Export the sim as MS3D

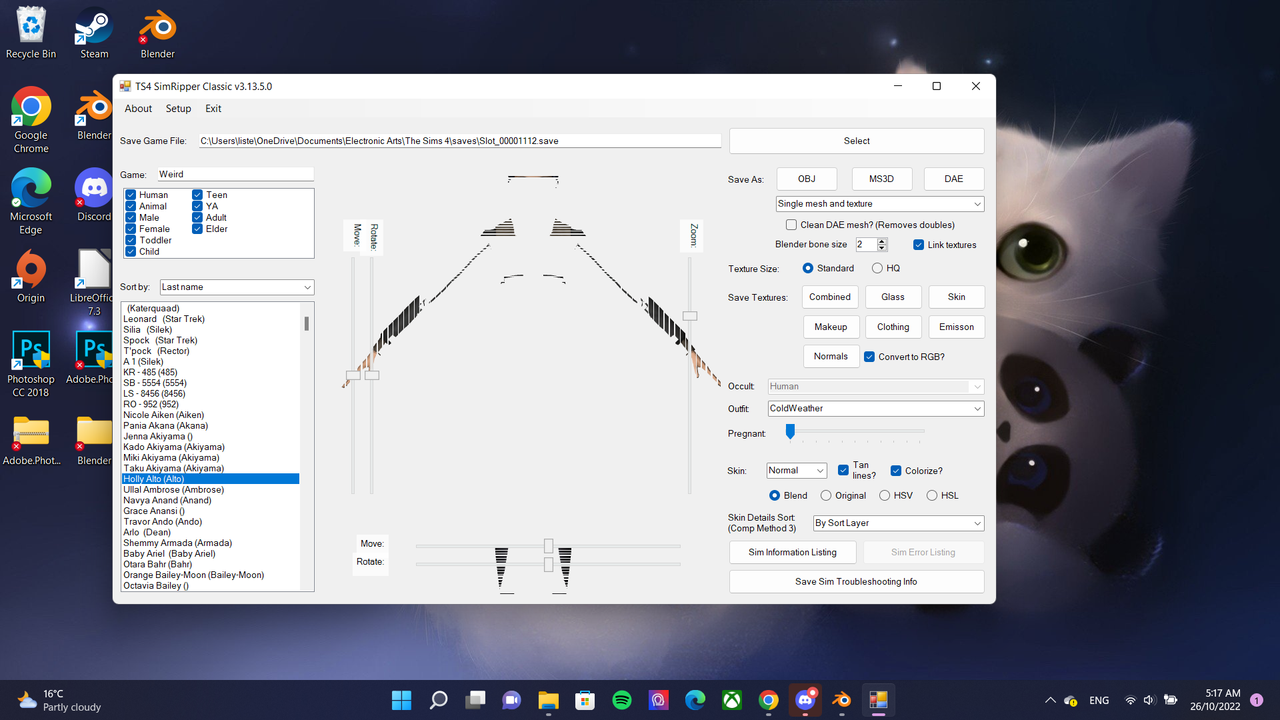pos(881,178)
